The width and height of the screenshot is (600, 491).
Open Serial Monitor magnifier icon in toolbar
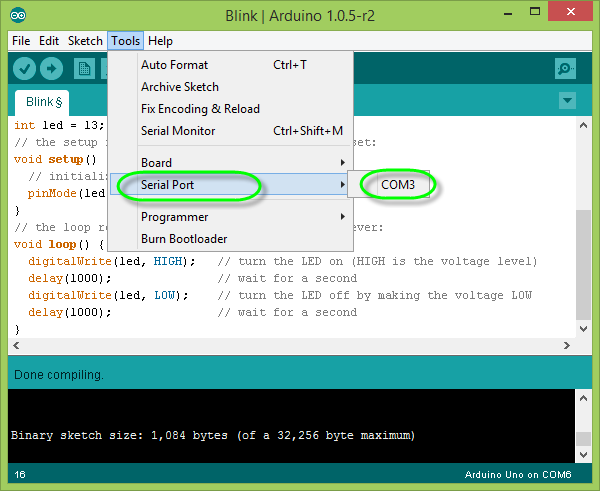coord(565,69)
